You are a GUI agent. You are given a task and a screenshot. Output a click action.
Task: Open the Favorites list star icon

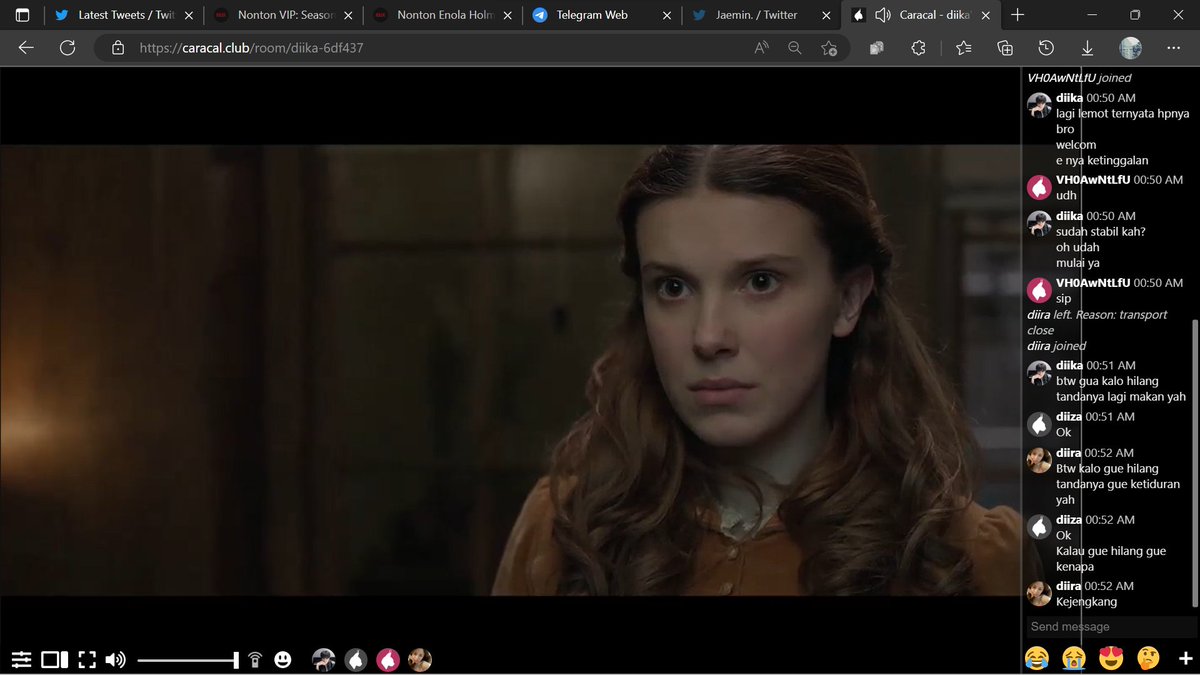click(963, 48)
